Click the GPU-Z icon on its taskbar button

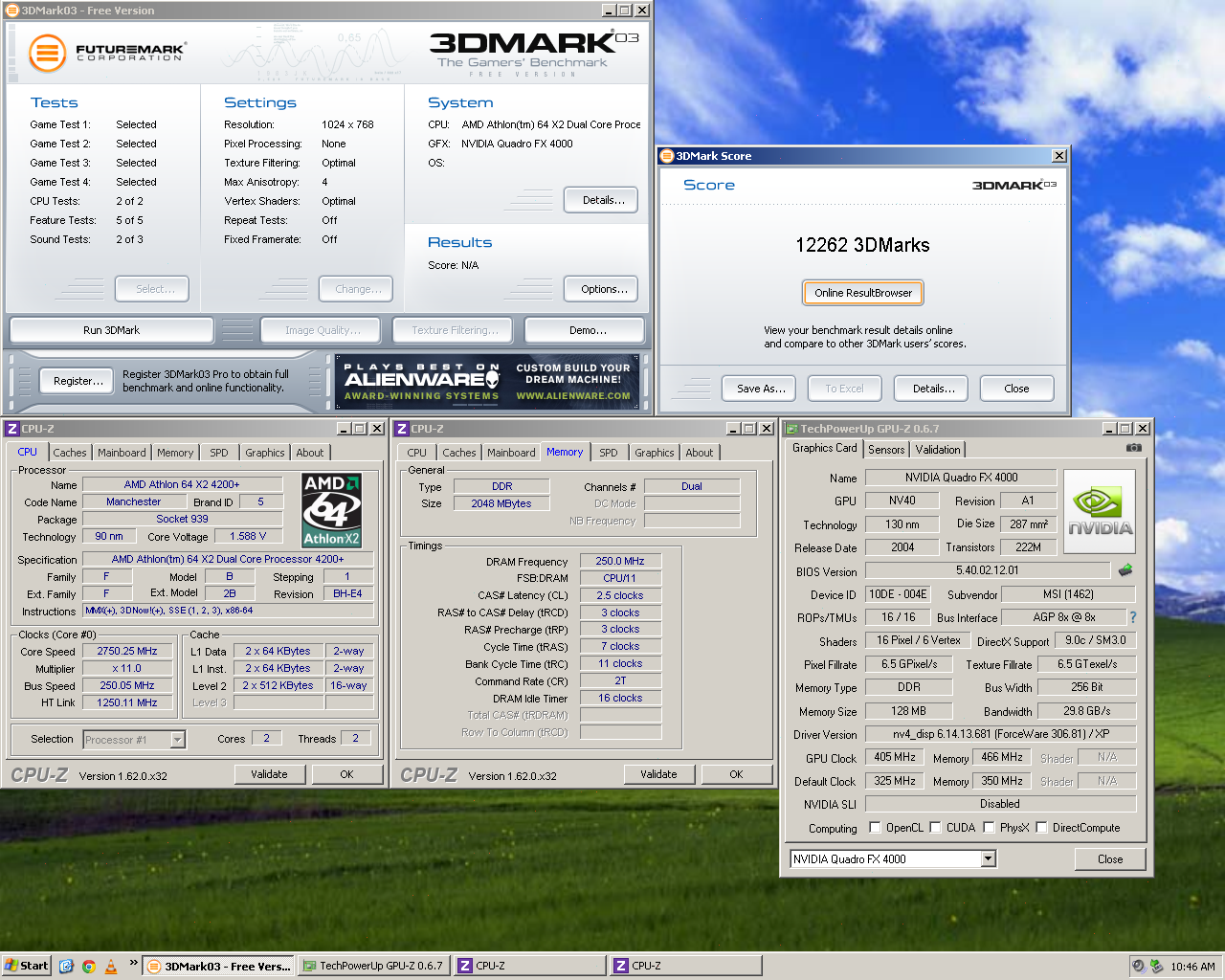[309, 966]
